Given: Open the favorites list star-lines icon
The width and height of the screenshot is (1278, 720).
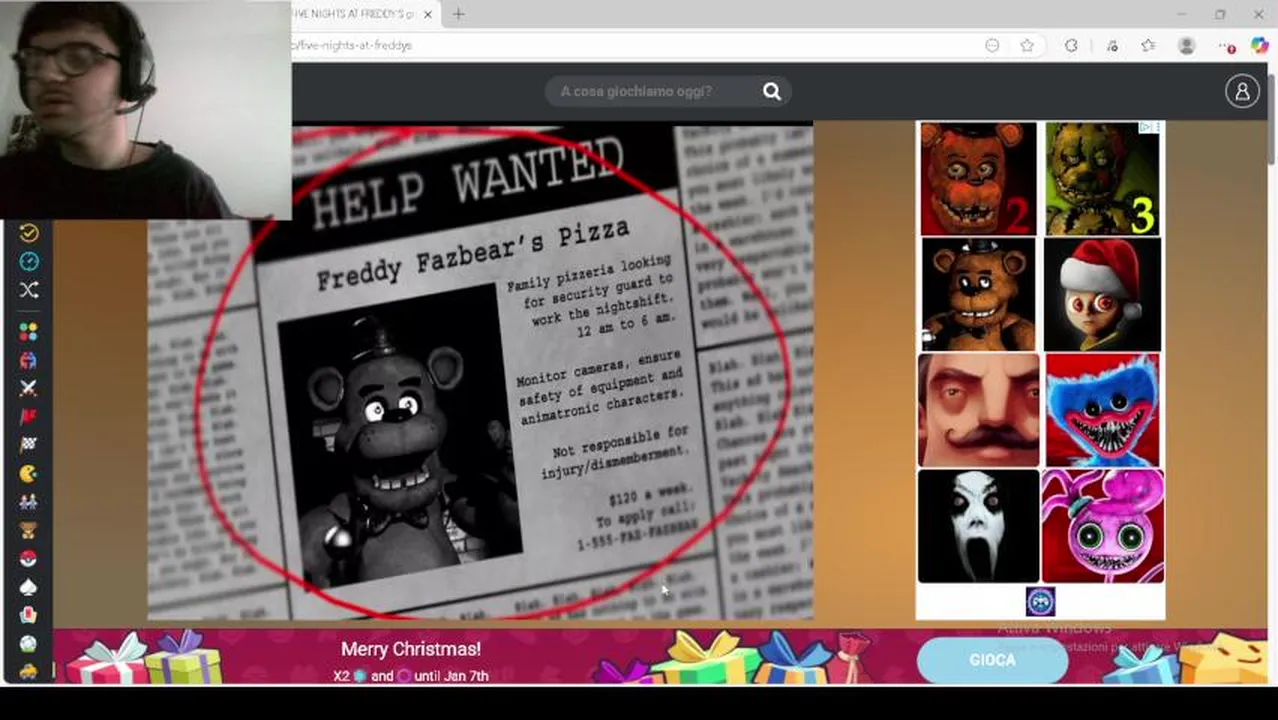Looking at the screenshot, I should (1148, 45).
